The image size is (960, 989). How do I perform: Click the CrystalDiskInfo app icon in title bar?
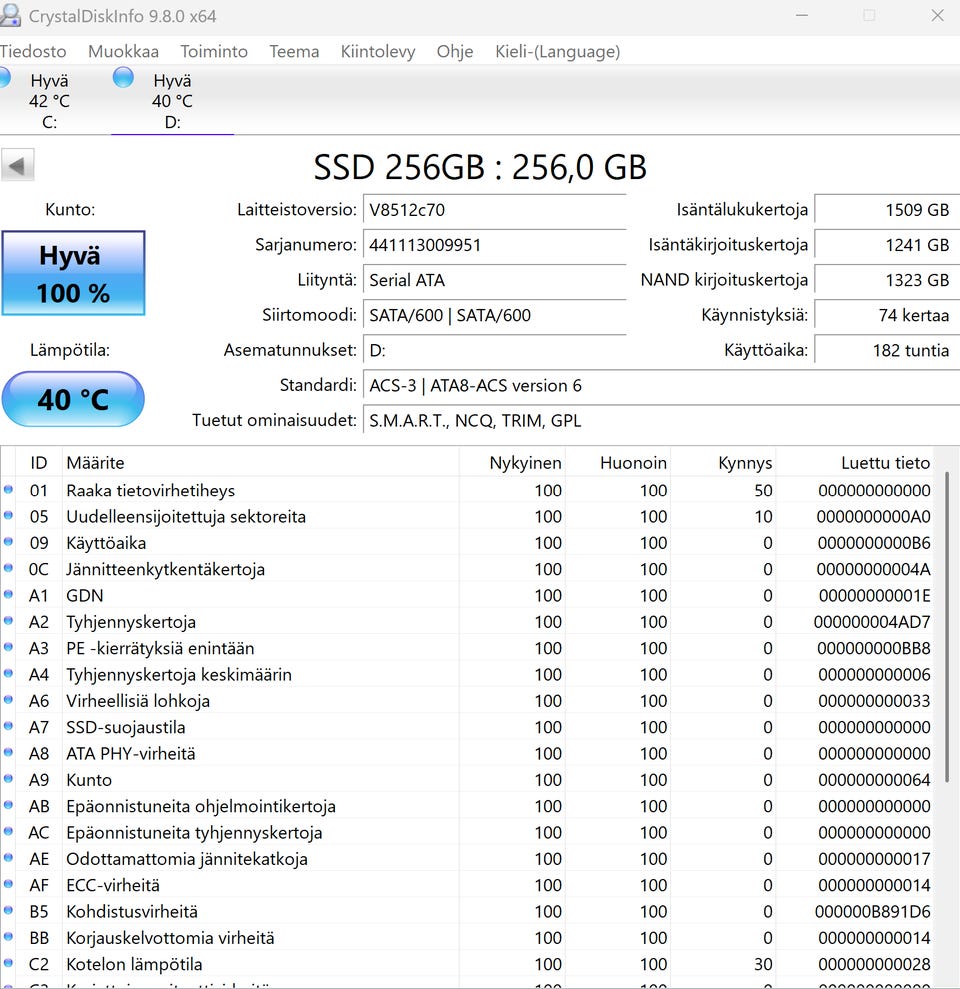(x=10, y=16)
